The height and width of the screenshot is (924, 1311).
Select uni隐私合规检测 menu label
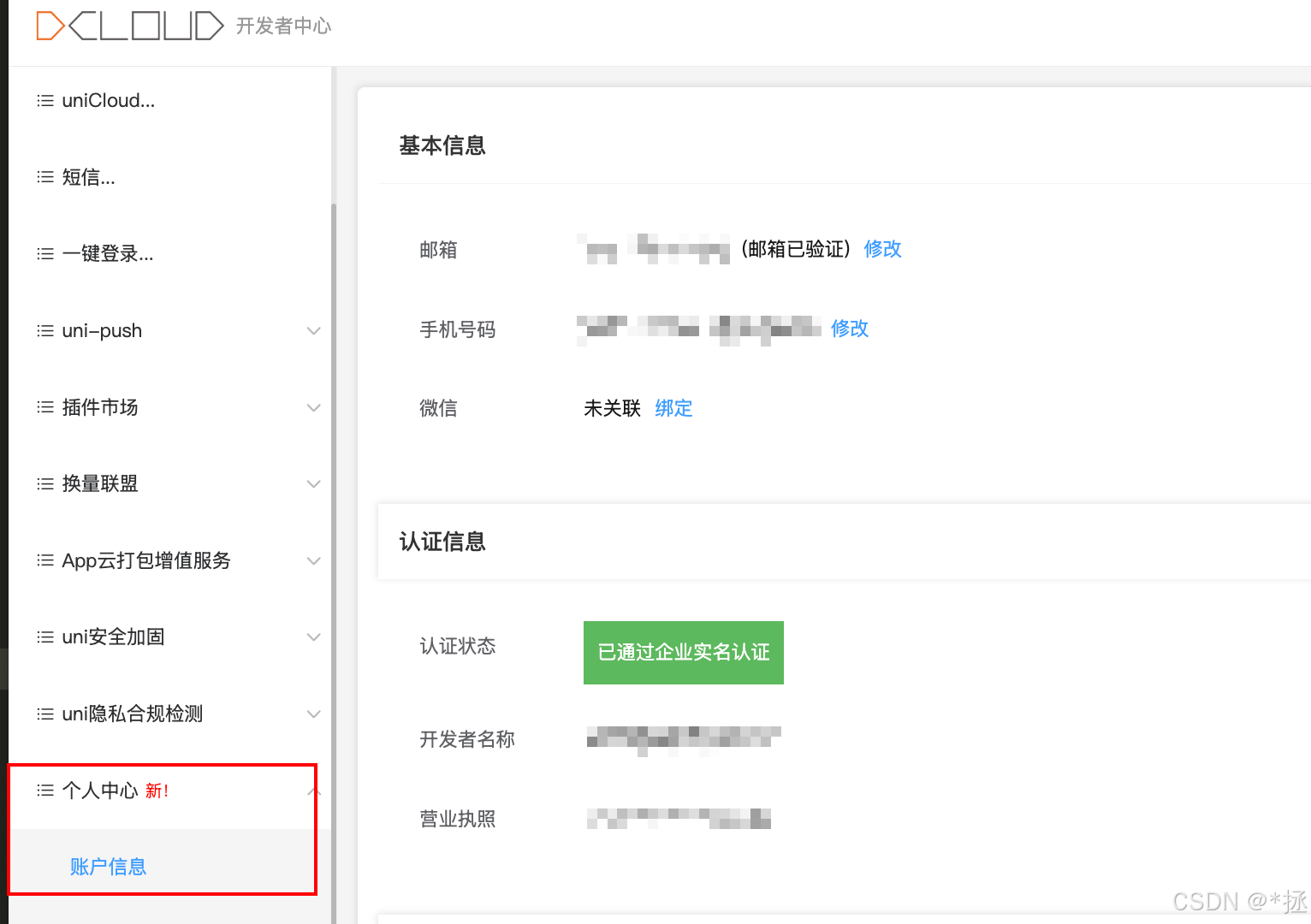133,714
